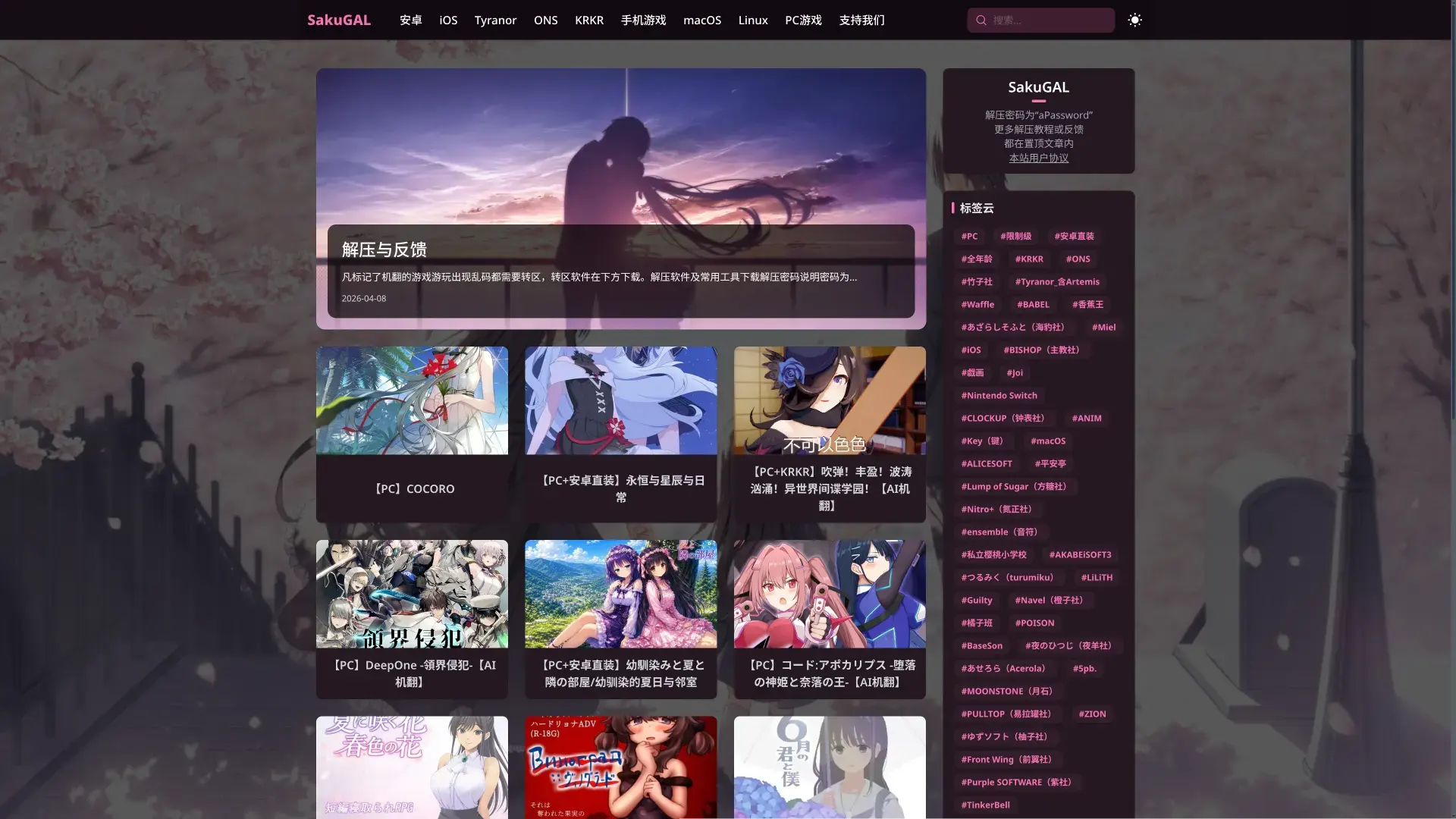Open the #ALICESOFT tag
This screenshot has width=1456, height=819.
(987, 464)
